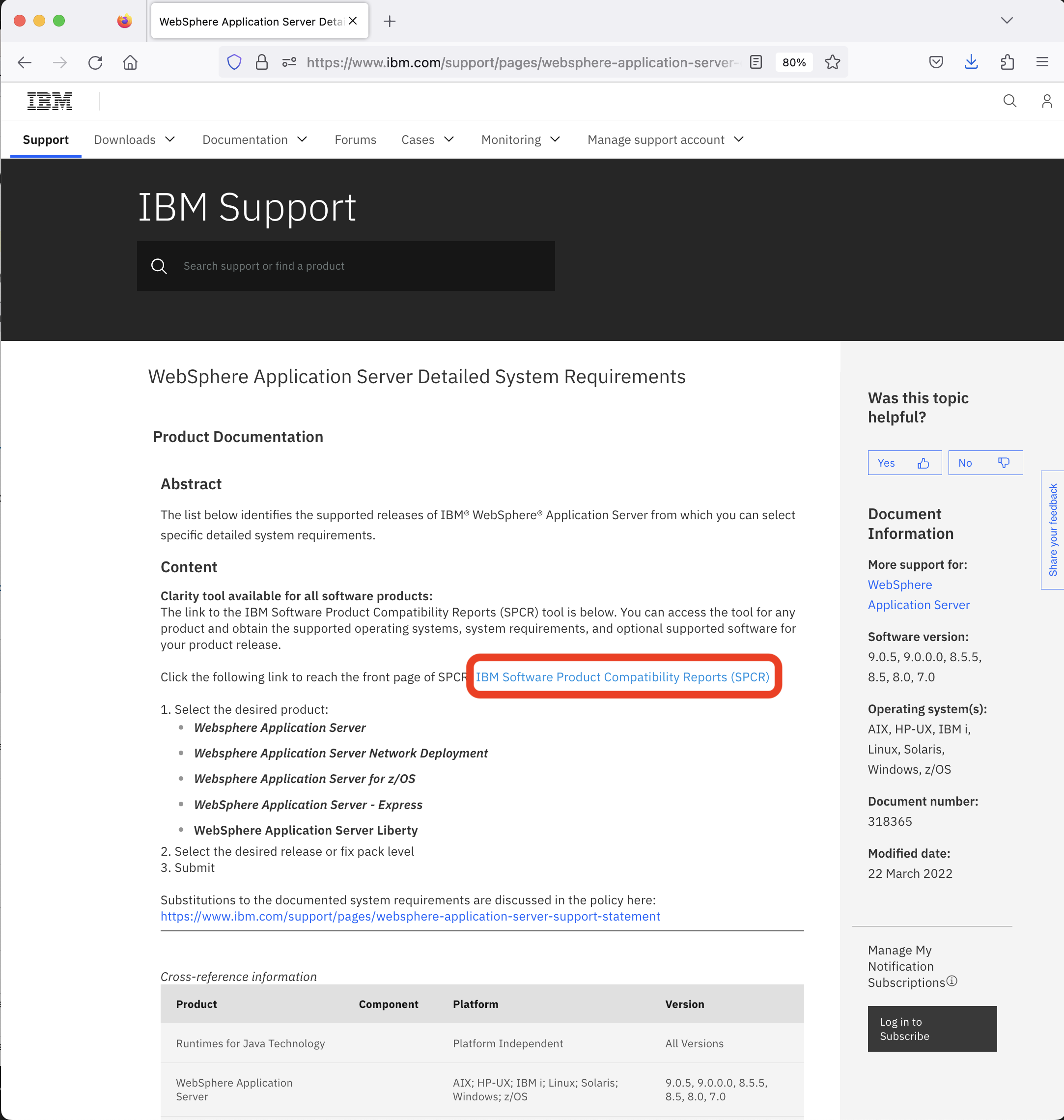Open the browser hamburger menu

click(1042, 62)
